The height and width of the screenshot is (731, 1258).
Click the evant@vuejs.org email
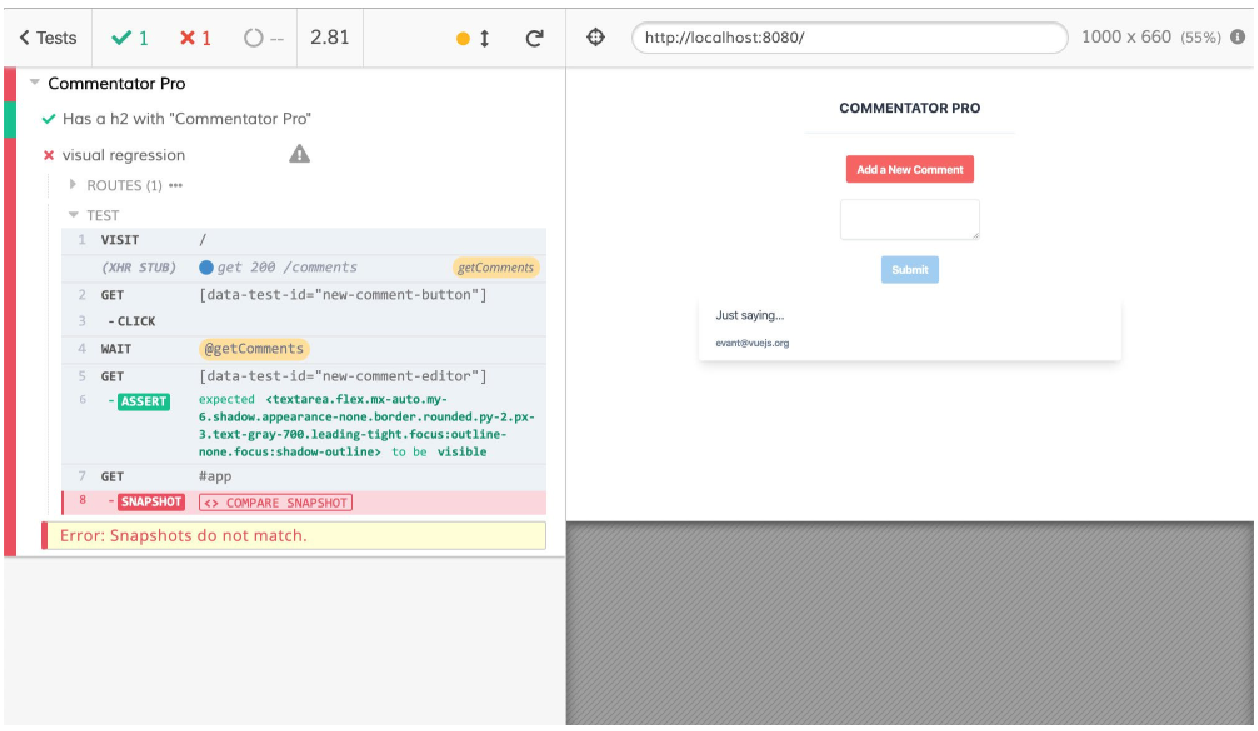point(752,343)
